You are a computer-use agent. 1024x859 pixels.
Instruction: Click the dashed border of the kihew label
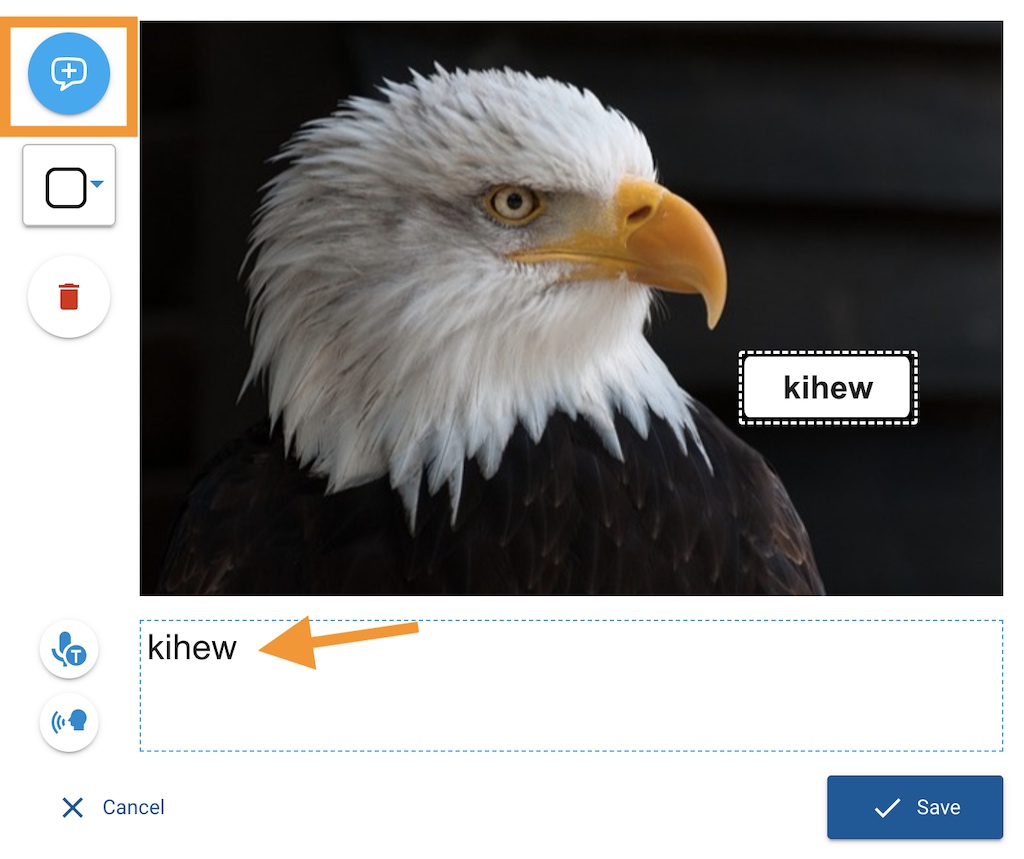coord(827,353)
